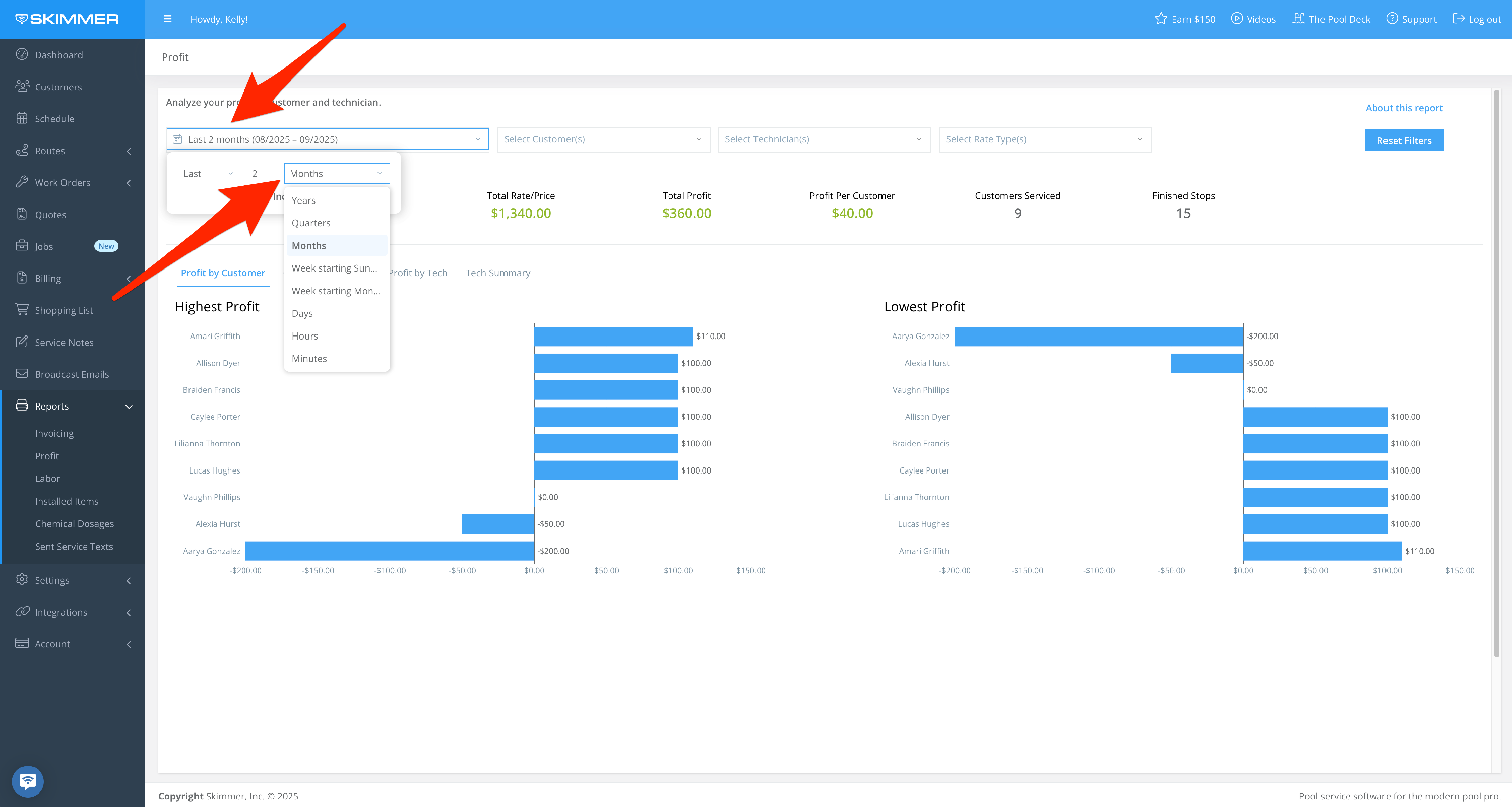Click the Broadcast Emails envelope icon
Image resolution: width=1512 pixels, height=807 pixels.
point(22,374)
